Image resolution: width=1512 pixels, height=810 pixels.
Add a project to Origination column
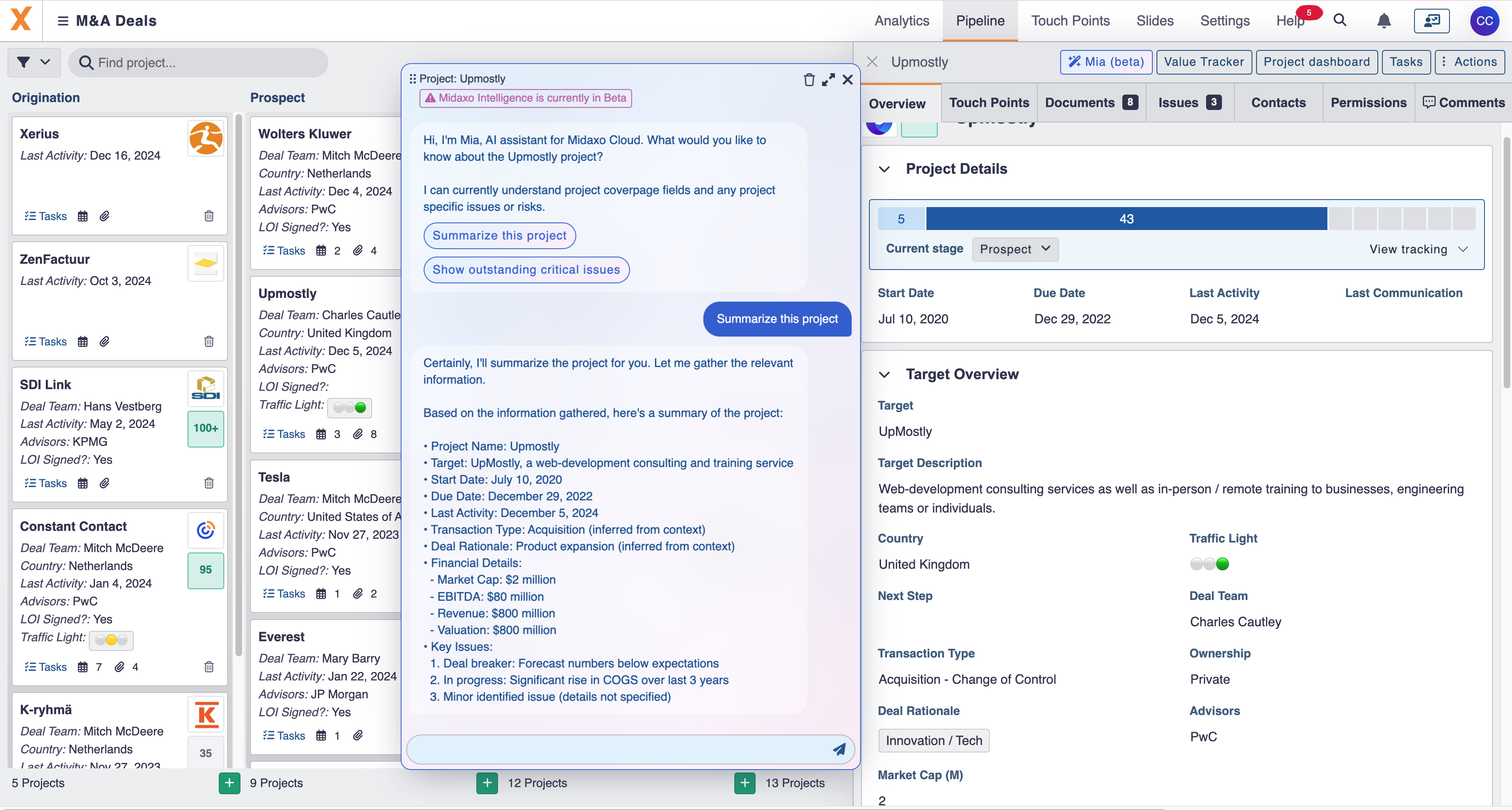pos(230,783)
